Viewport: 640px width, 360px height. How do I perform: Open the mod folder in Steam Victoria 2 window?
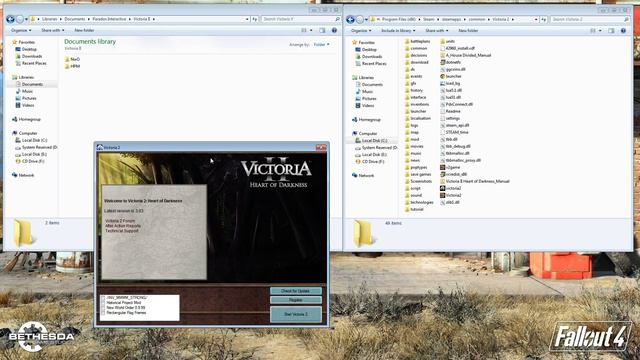(412, 139)
